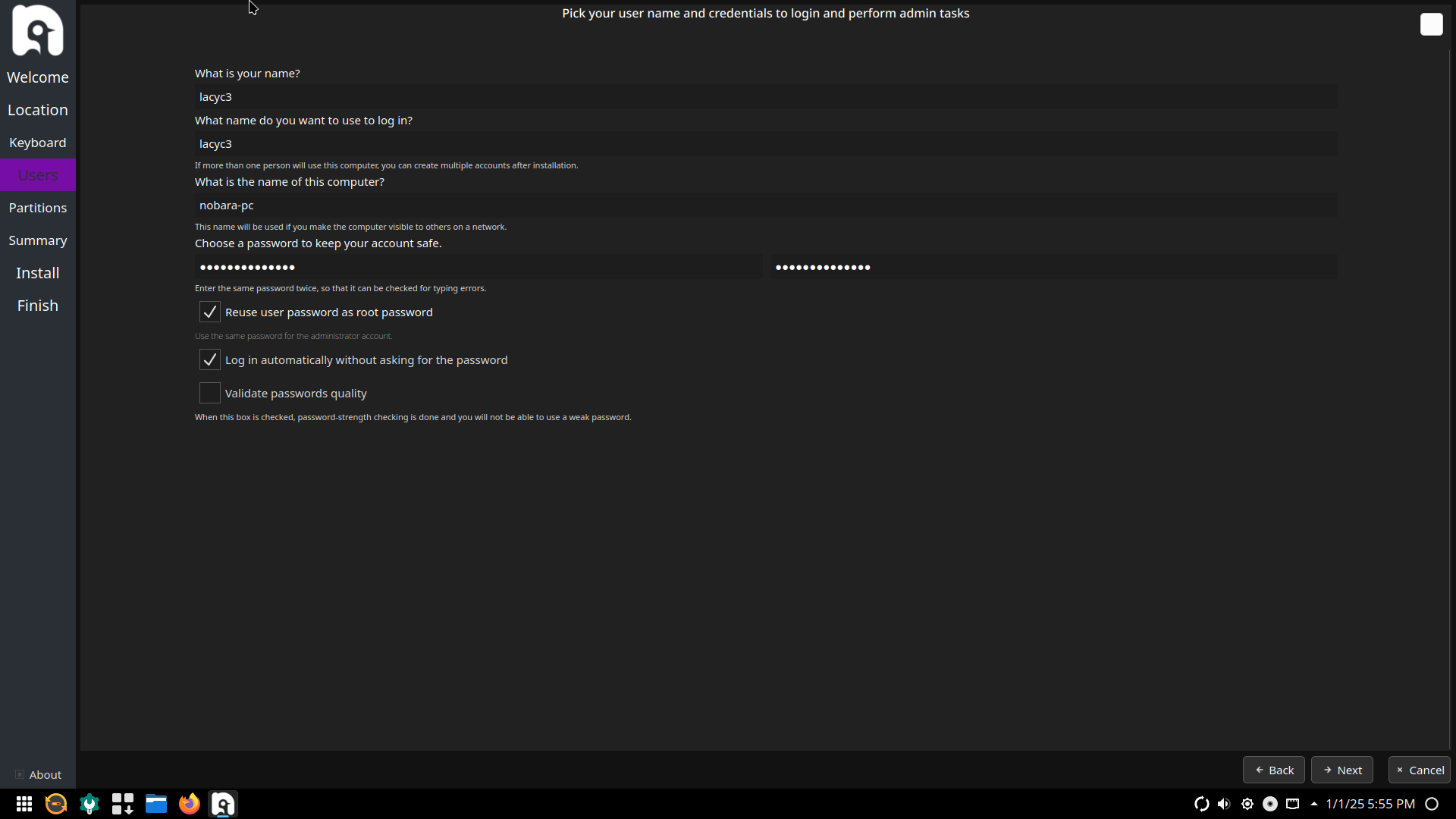Click the Calamares installer icon in taskbar
1456x819 pixels.
pyautogui.click(x=222, y=804)
